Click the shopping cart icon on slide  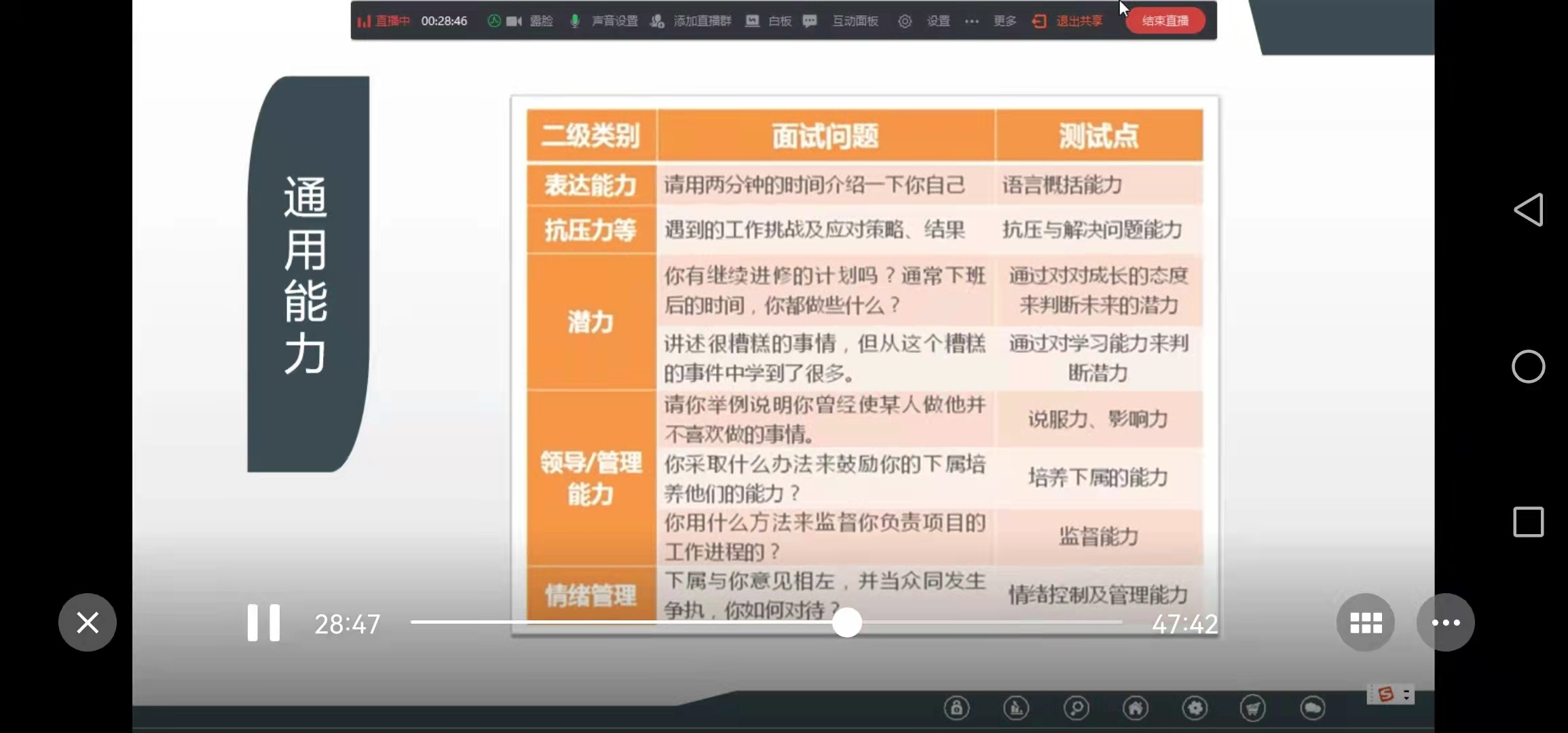[x=1253, y=709]
